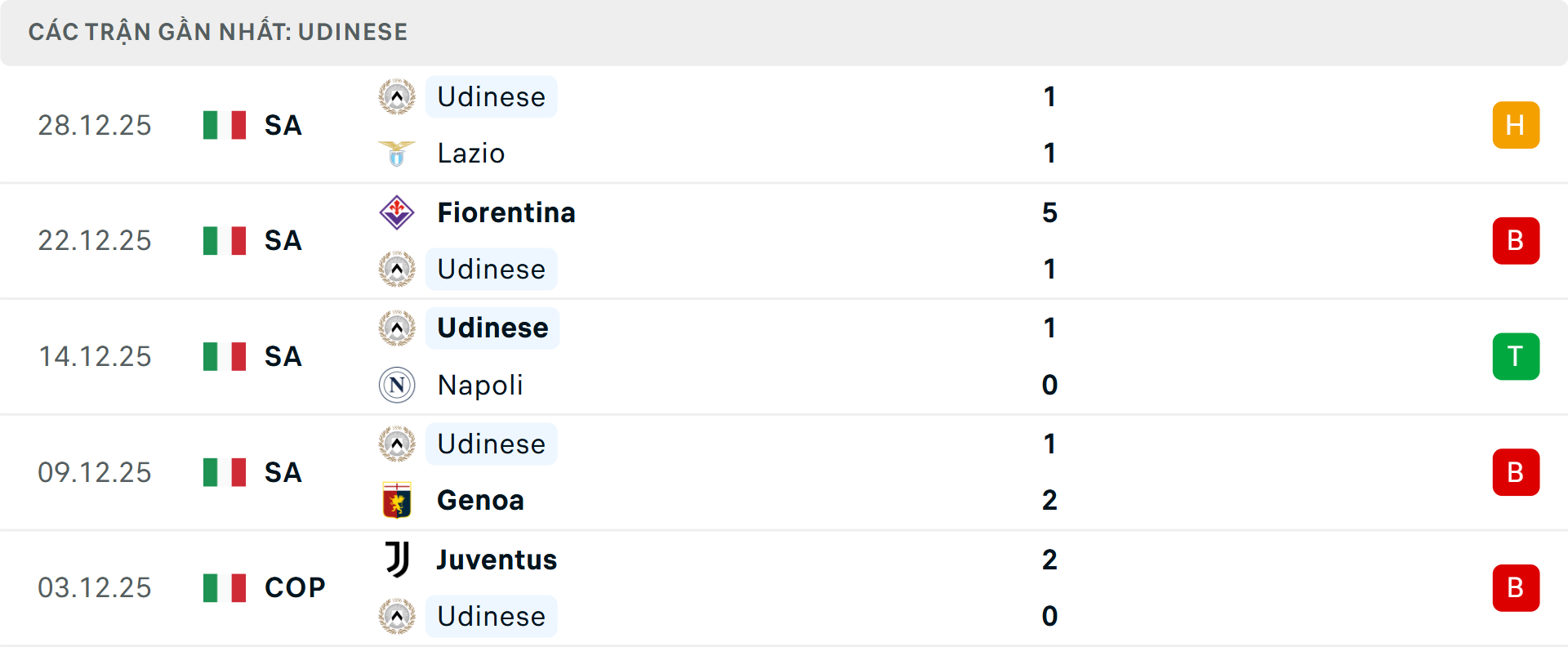The width and height of the screenshot is (1568, 647).
Task: Click the orange H draw result badge
Action: (1516, 125)
